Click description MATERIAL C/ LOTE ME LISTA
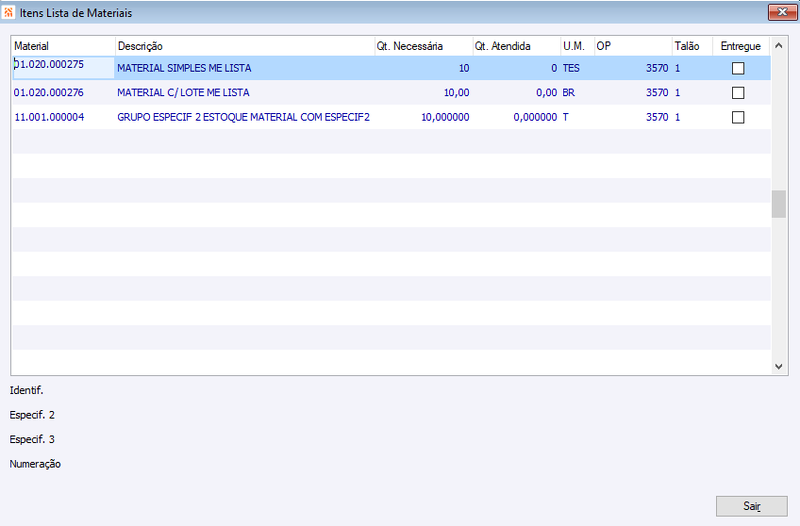Image resolution: width=800 pixels, height=526 pixels. pos(183,92)
